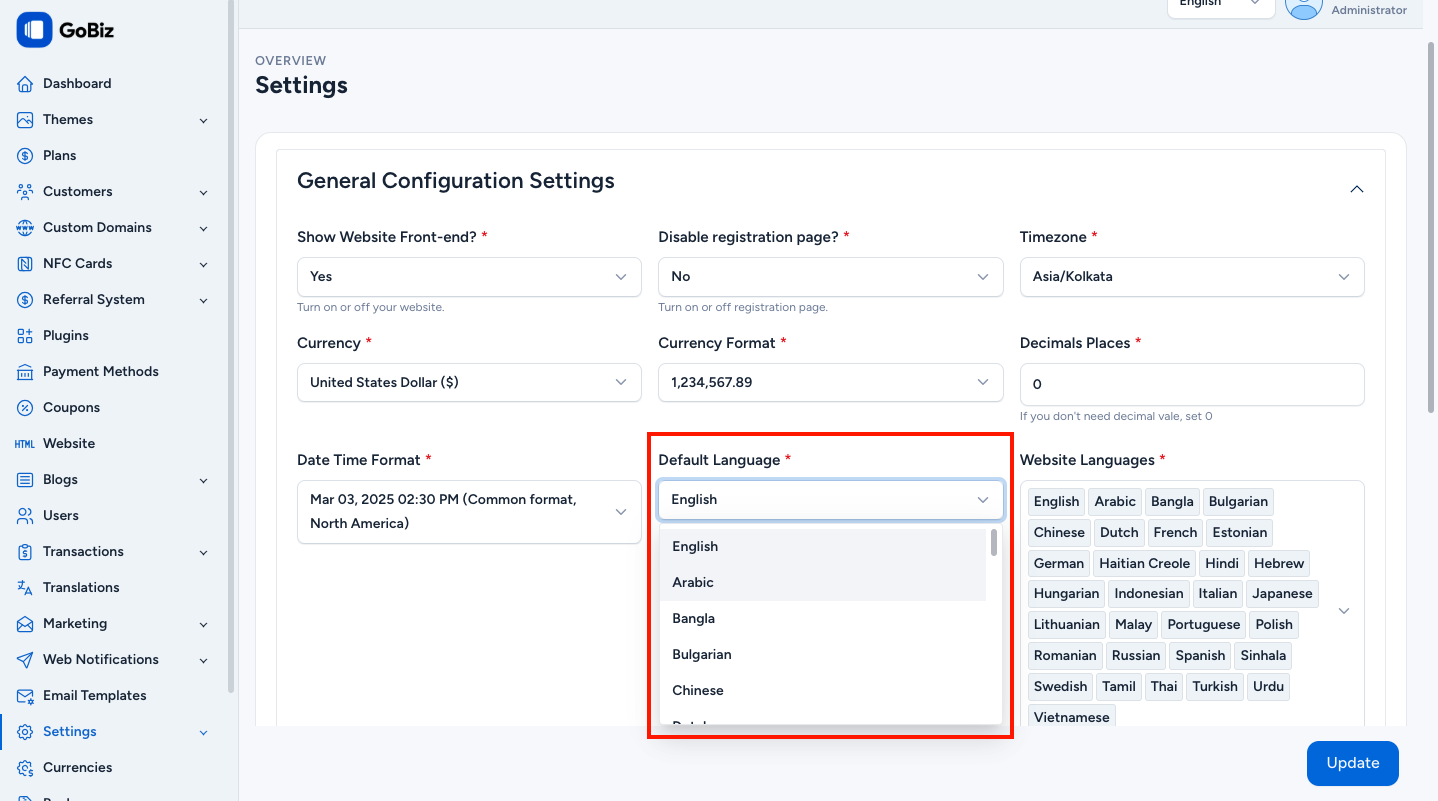The image size is (1438, 801).
Task: Click the Plugins icon in sidebar
Action: point(25,336)
